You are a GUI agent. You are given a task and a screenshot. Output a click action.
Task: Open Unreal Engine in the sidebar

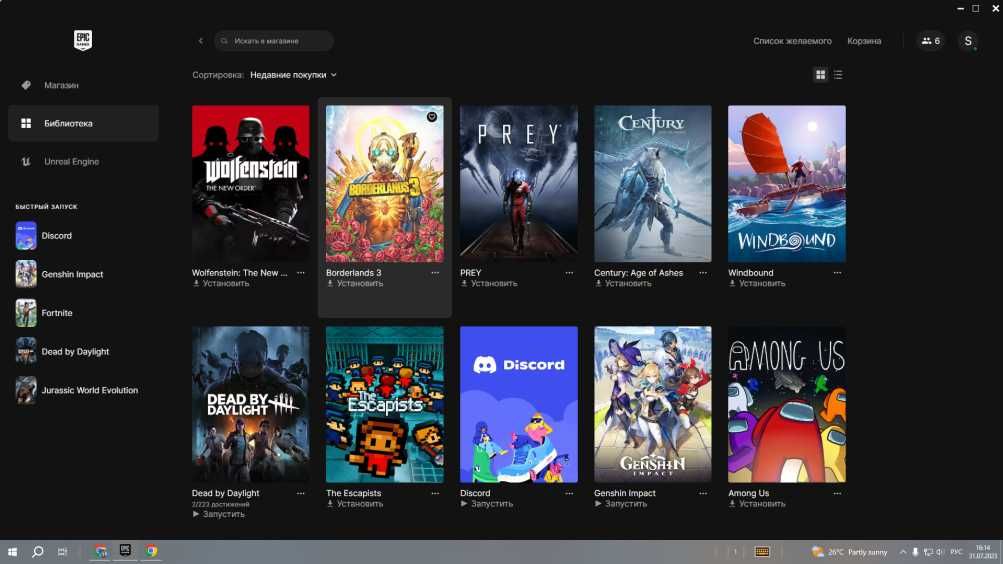tap(83, 162)
